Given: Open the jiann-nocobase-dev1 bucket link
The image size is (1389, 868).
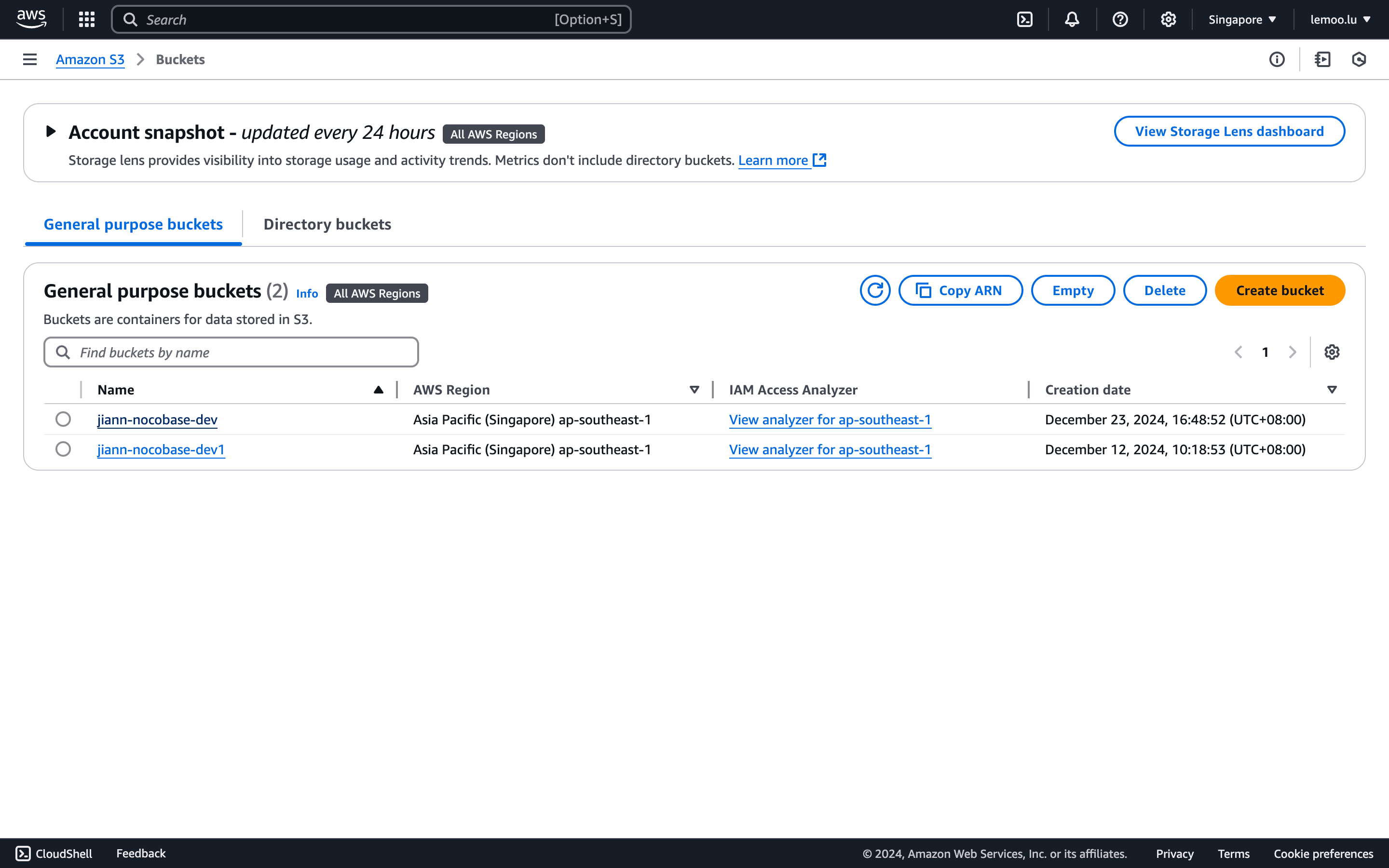Looking at the screenshot, I should point(161,449).
